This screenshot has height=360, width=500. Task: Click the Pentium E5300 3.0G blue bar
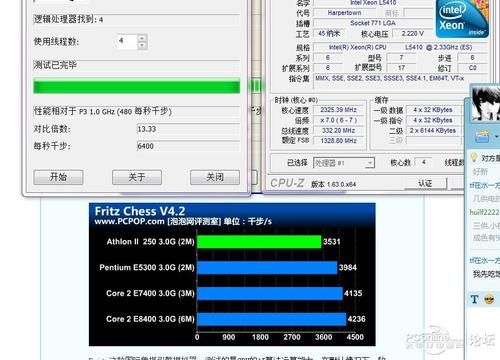tap(267, 268)
